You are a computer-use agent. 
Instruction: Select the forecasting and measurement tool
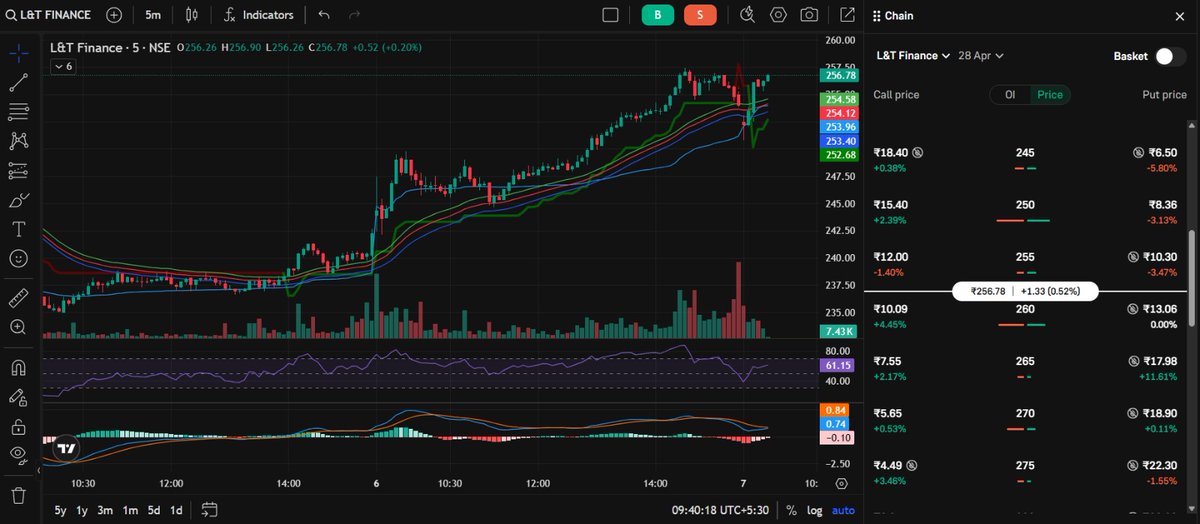(x=17, y=171)
